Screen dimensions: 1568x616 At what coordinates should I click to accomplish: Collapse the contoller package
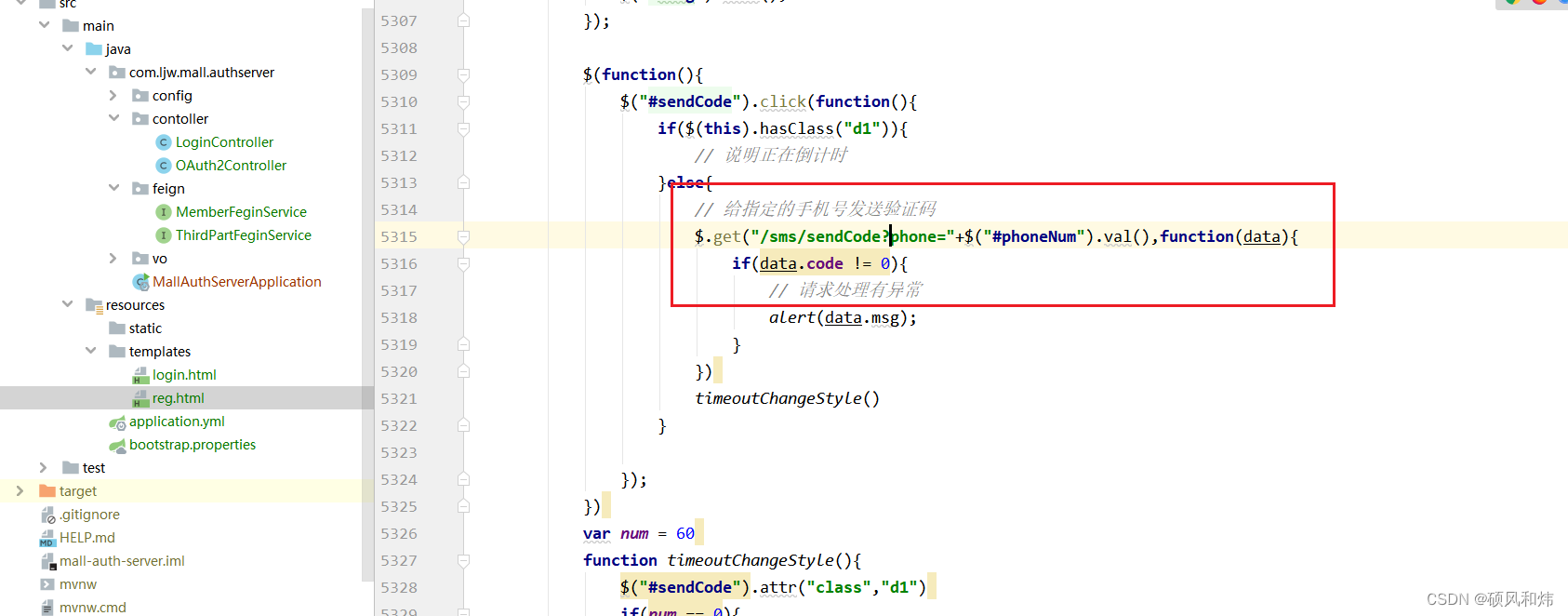pos(113,118)
